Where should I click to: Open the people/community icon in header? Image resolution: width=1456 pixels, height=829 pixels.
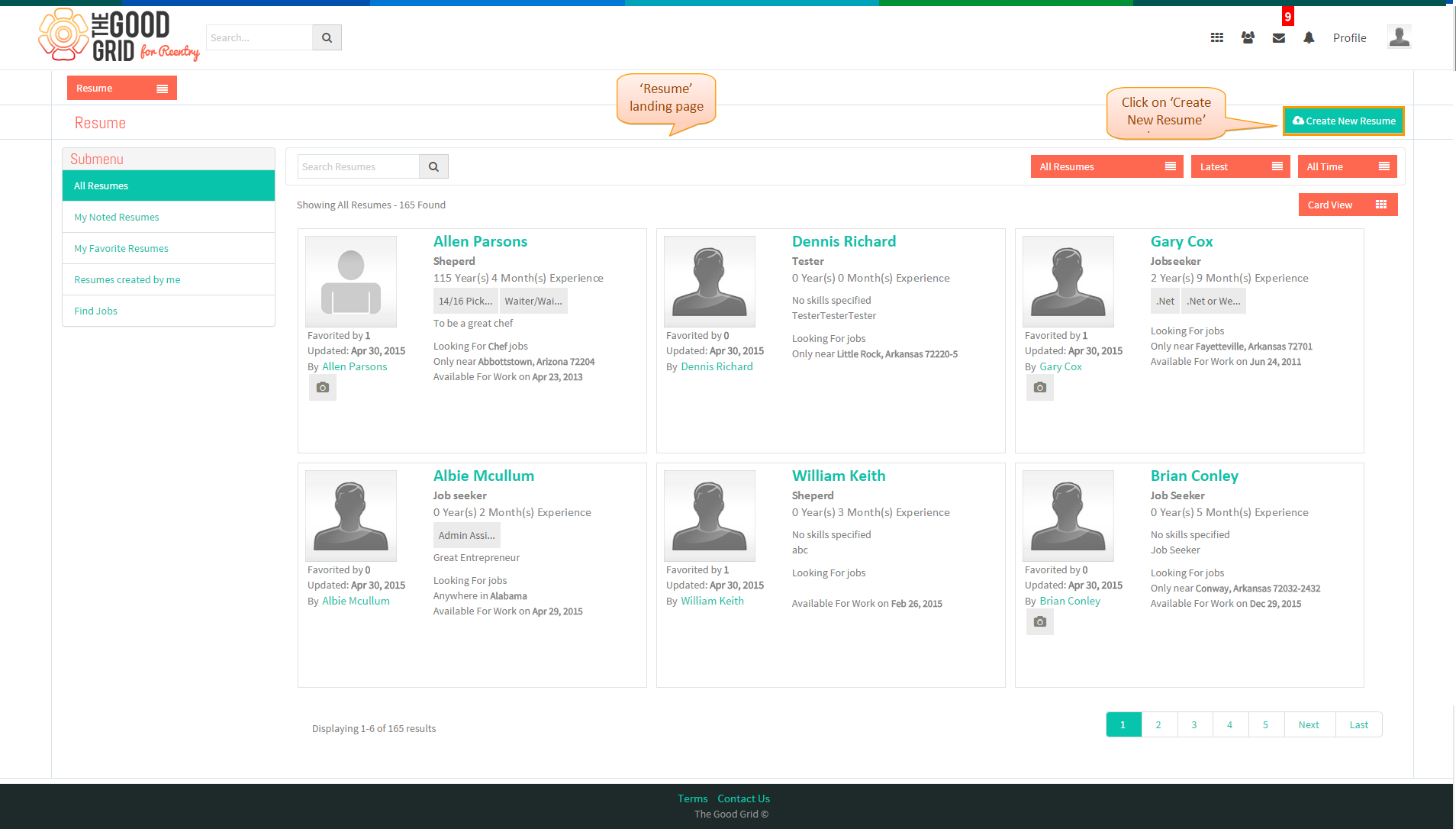point(1248,37)
